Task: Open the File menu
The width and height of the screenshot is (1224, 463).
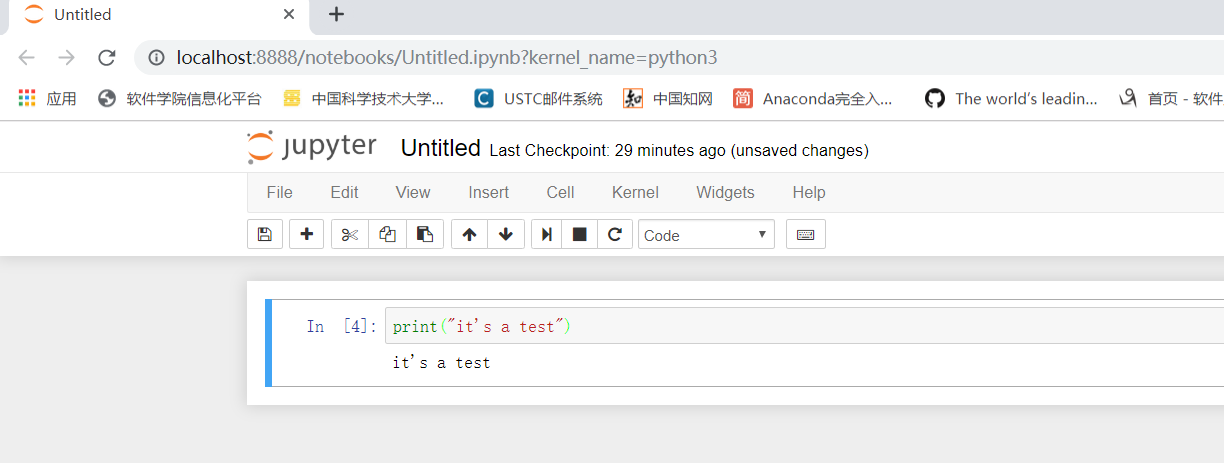Action: pyautogui.click(x=280, y=192)
